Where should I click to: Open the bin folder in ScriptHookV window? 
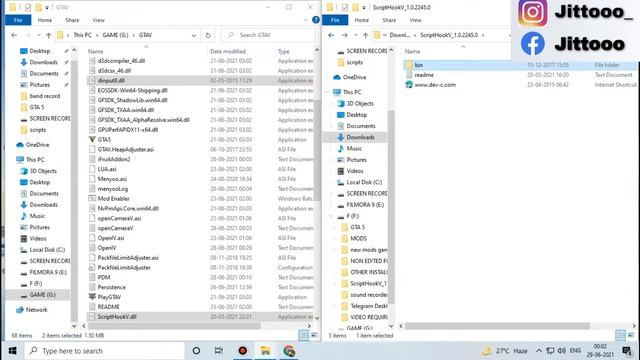(418, 65)
